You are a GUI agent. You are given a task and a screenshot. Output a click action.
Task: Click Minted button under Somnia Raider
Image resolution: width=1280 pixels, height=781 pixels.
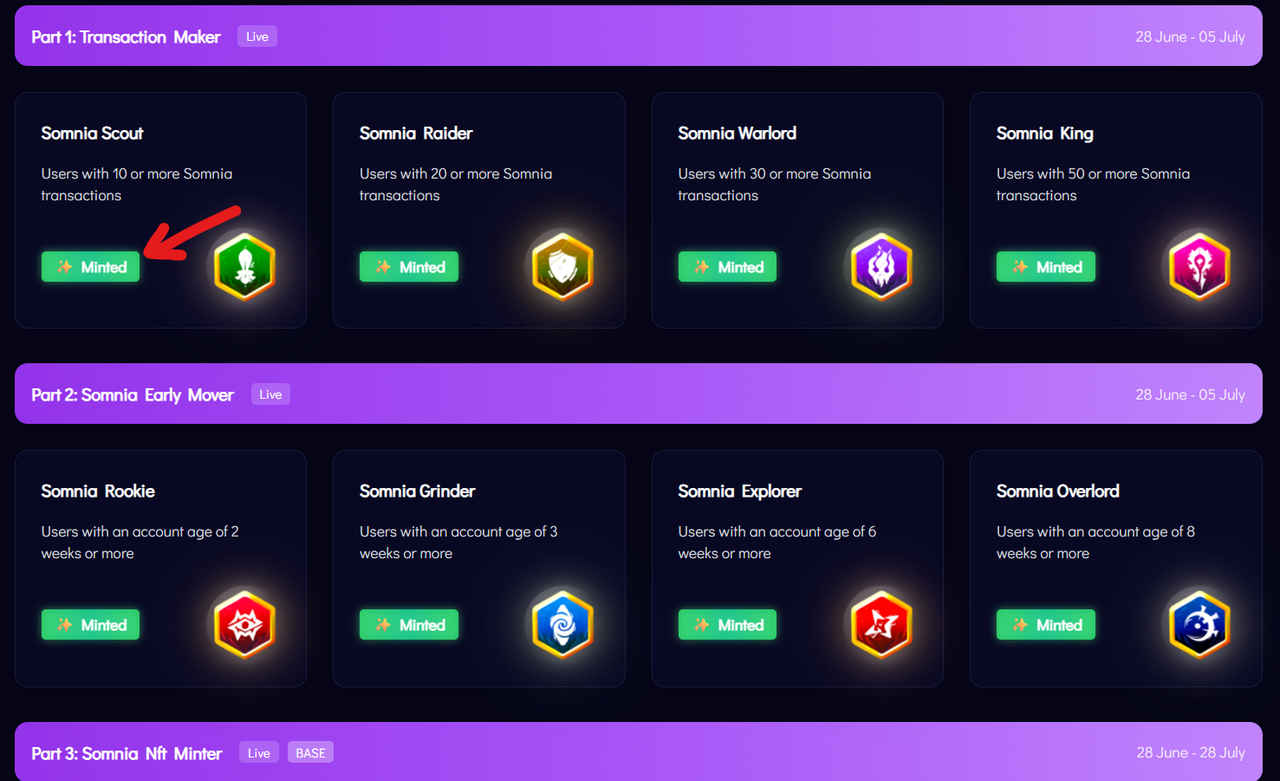(409, 267)
